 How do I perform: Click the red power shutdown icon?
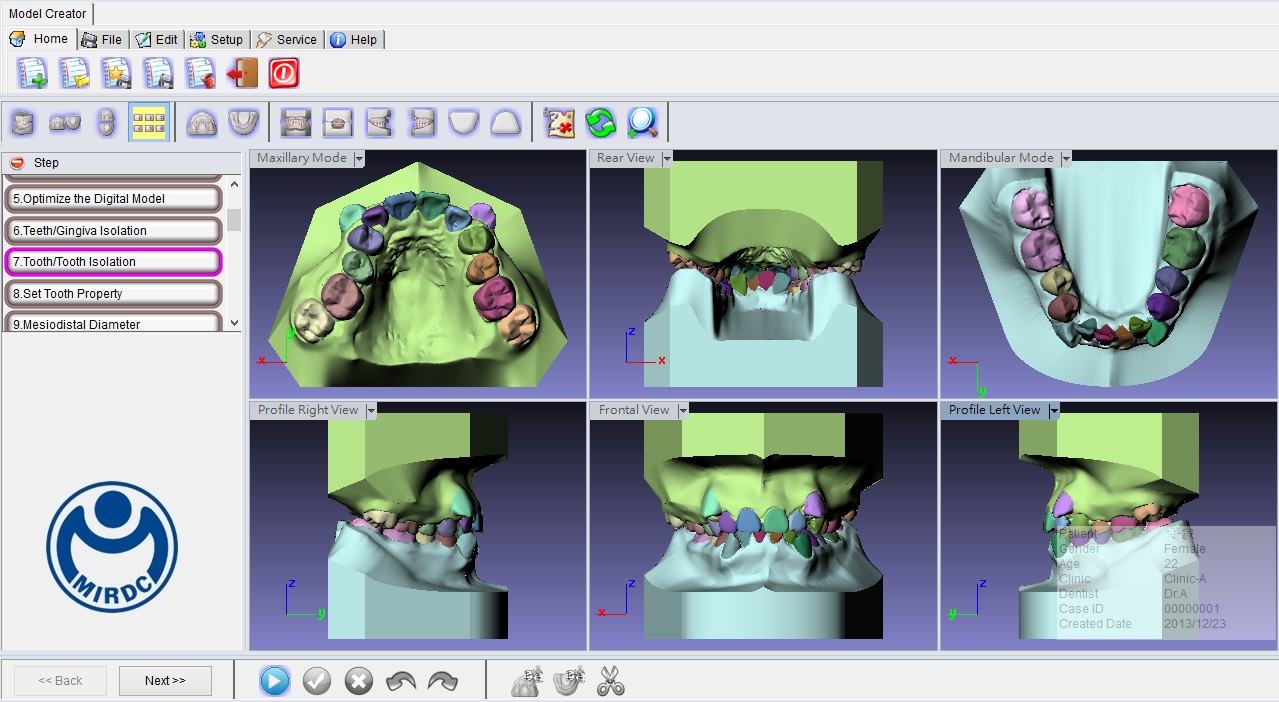tap(284, 73)
